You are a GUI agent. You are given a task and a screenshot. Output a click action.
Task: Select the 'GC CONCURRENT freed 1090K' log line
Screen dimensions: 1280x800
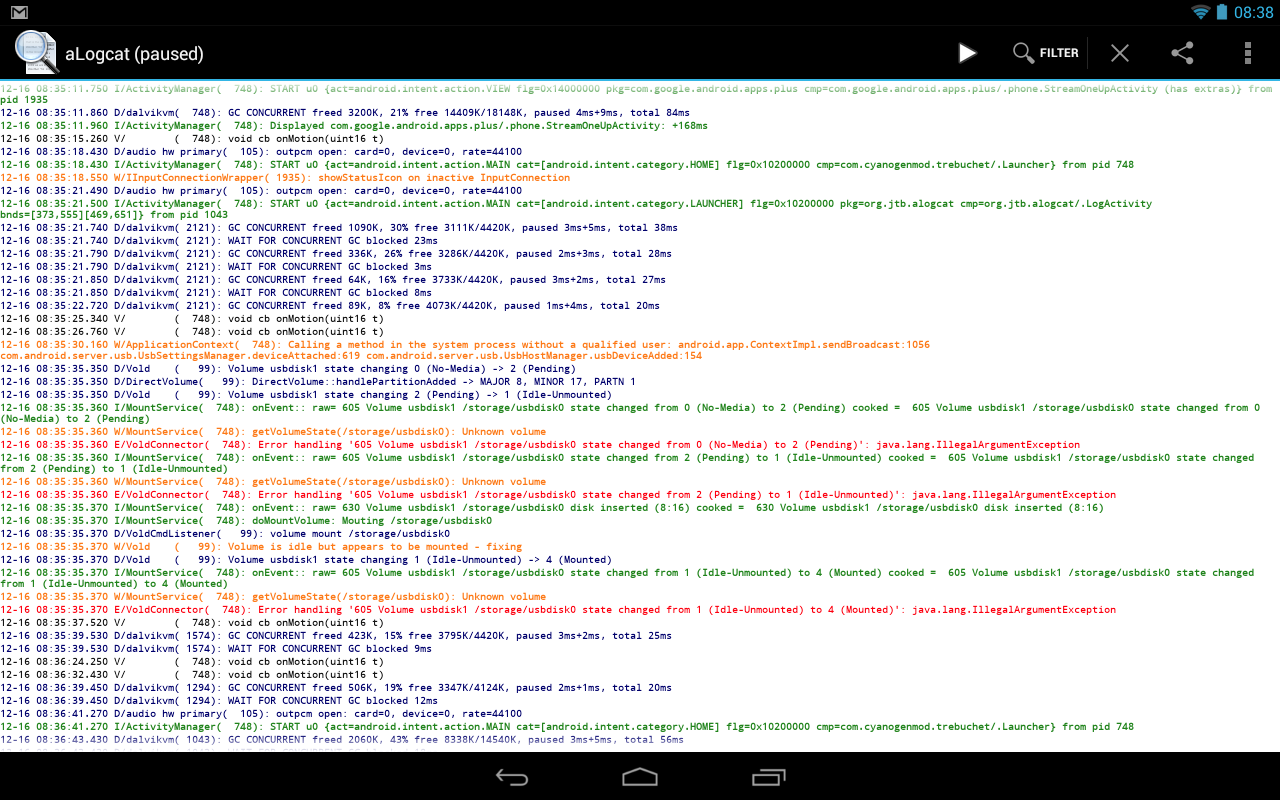(x=339, y=228)
